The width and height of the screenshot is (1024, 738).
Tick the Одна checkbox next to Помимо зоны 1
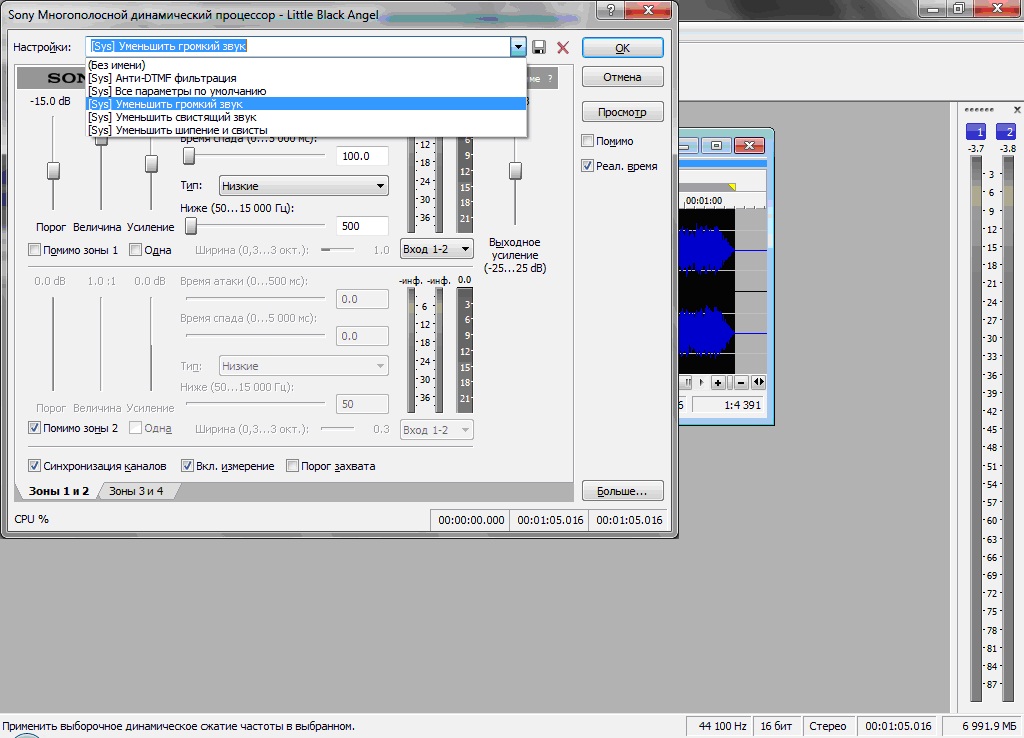pyautogui.click(x=135, y=249)
